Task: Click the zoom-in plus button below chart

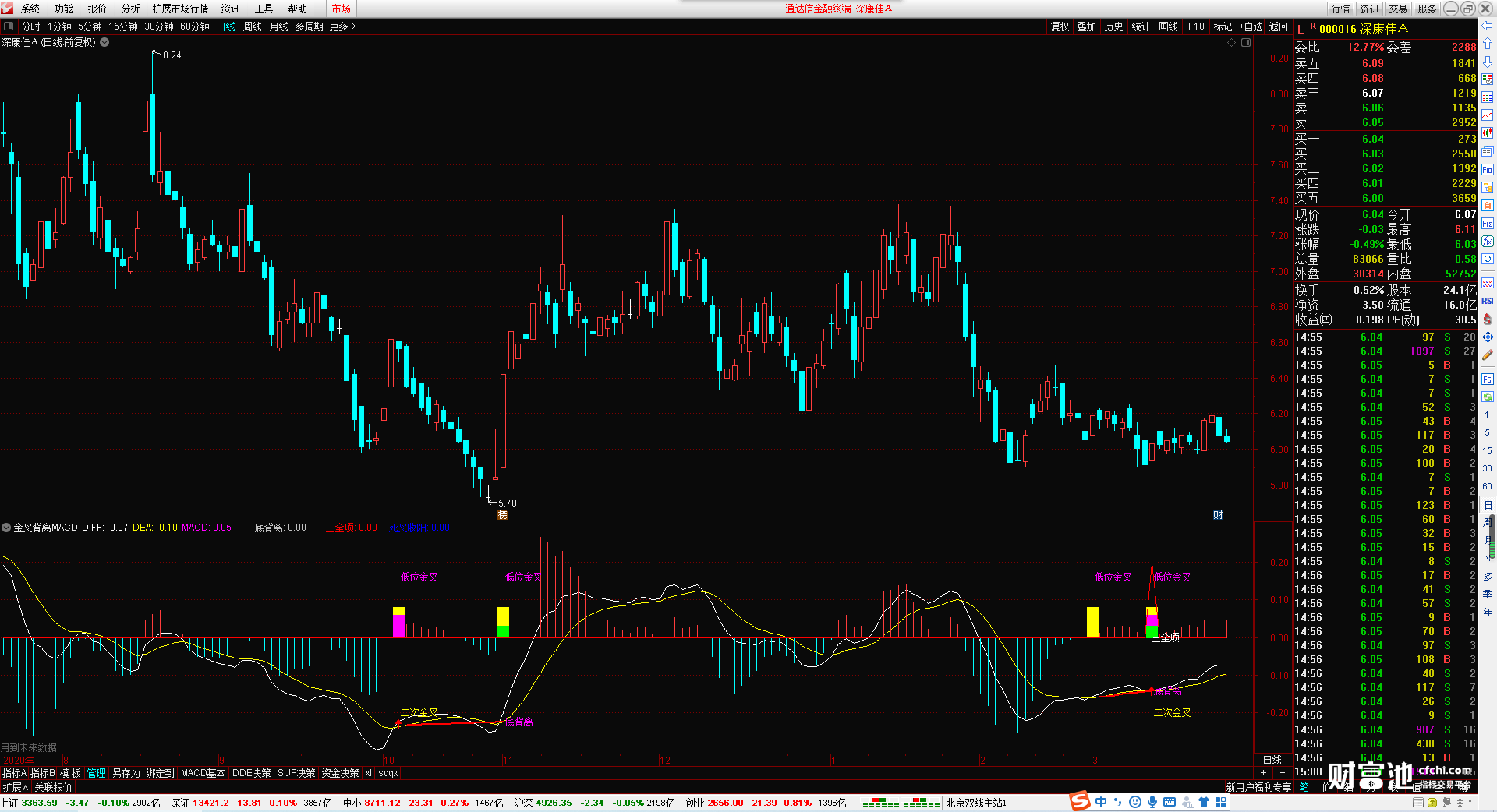Action: pyautogui.click(x=1263, y=773)
